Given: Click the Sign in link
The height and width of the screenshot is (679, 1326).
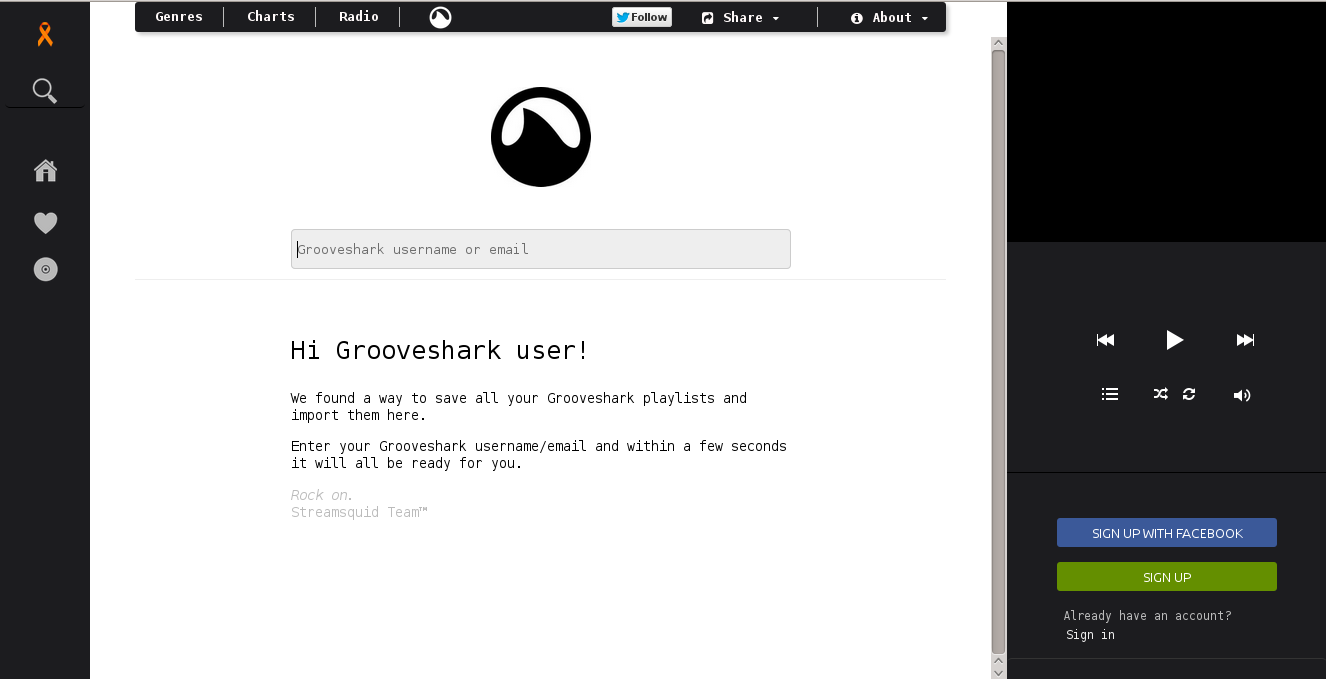Looking at the screenshot, I should (x=1090, y=635).
